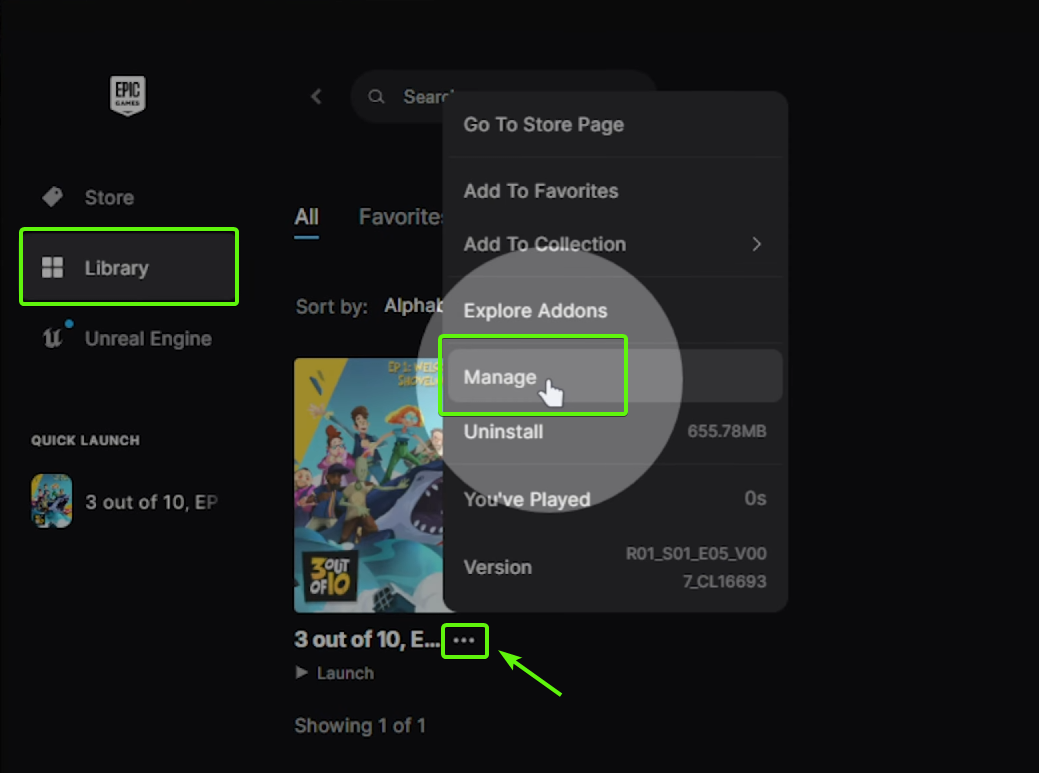Click the 0s played time value
This screenshot has width=1039, height=773.
click(x=755, y=498)
